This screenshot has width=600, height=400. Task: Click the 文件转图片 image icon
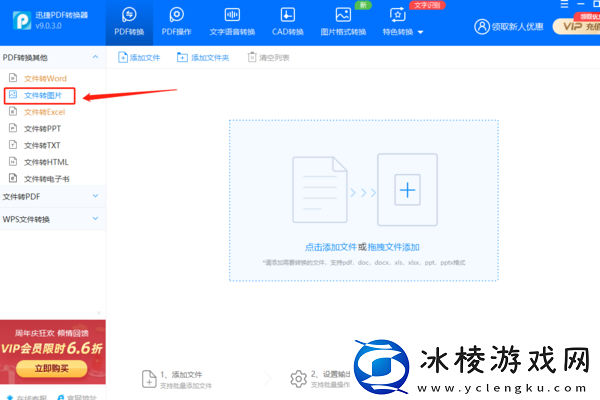(13, 95)
